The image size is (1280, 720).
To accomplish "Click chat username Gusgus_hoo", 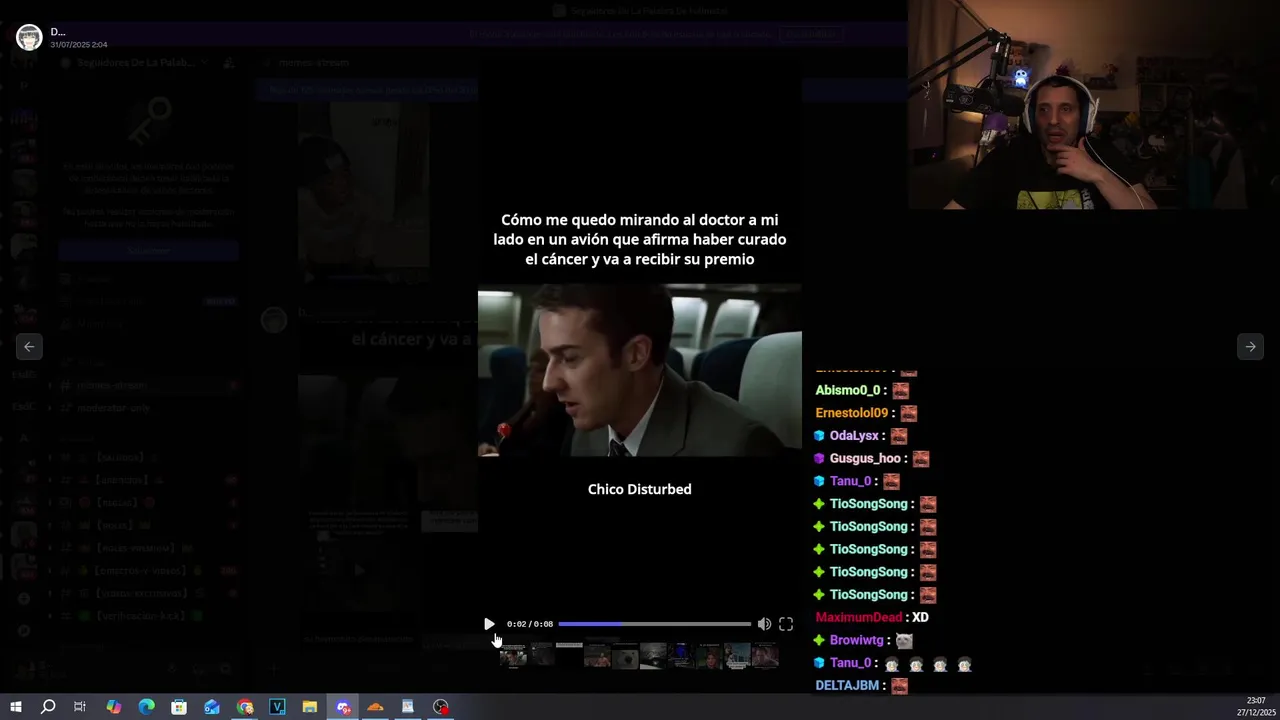I will pyautogui.click(x=866, y=458).
